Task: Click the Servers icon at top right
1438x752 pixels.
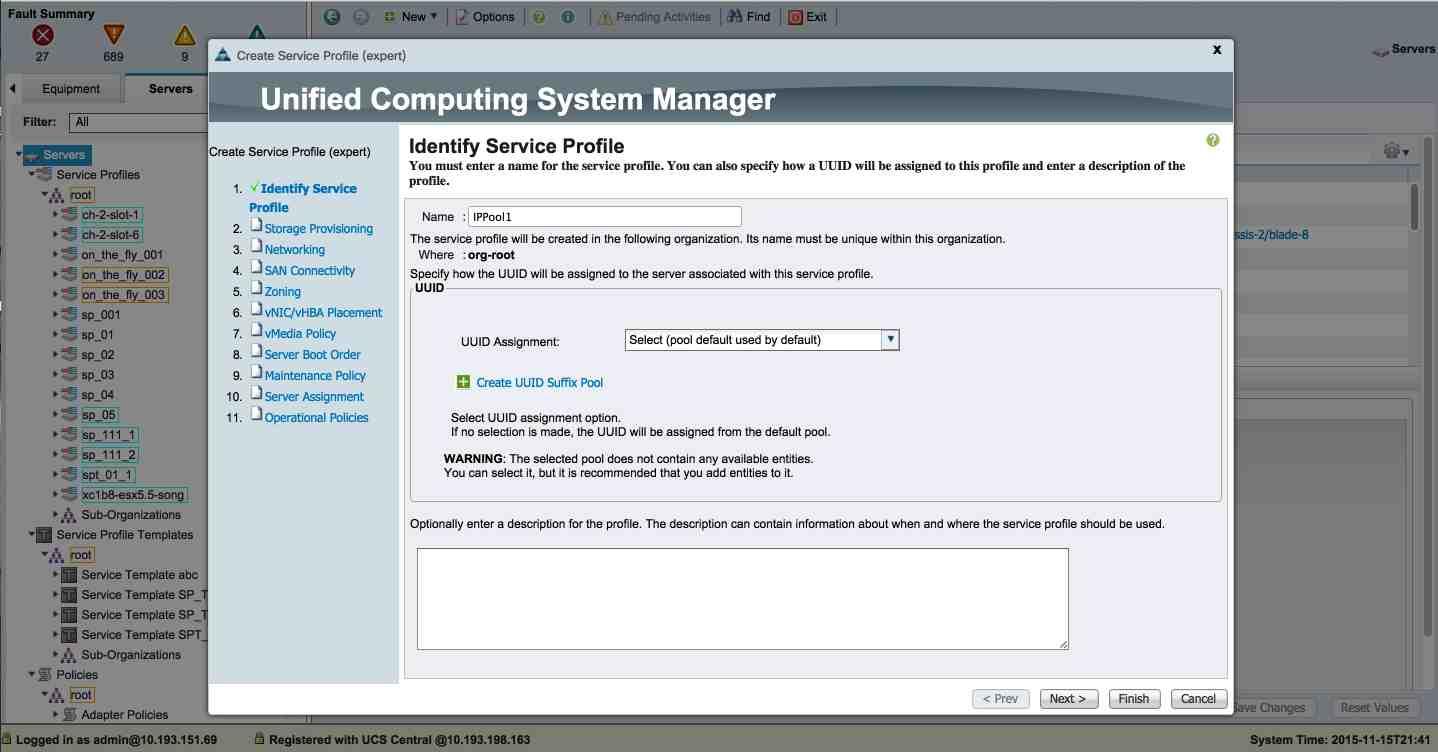Action: coord(1380,50)
